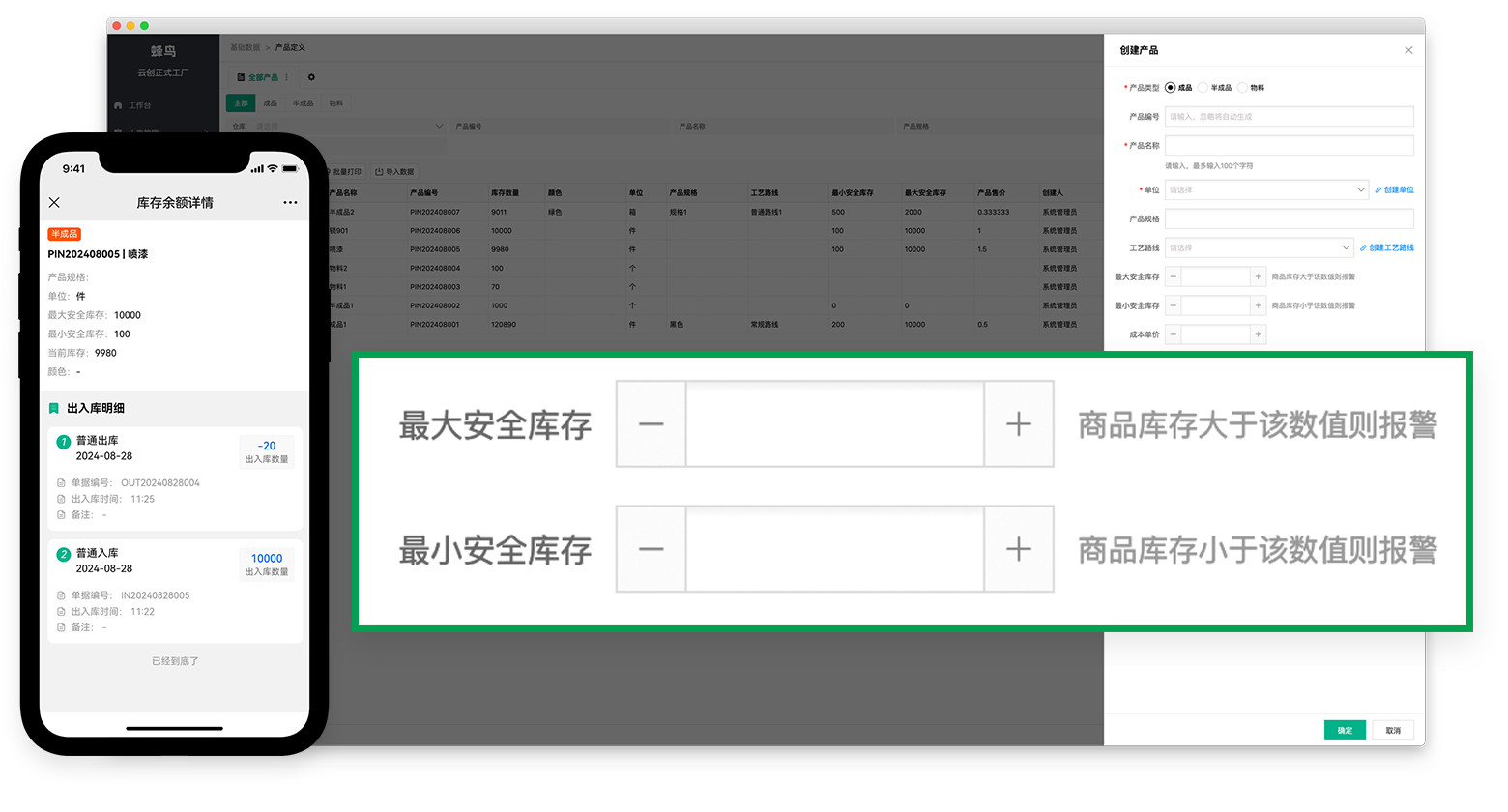
Task: Open the three-dot menu on phone header
Action: 290,202
